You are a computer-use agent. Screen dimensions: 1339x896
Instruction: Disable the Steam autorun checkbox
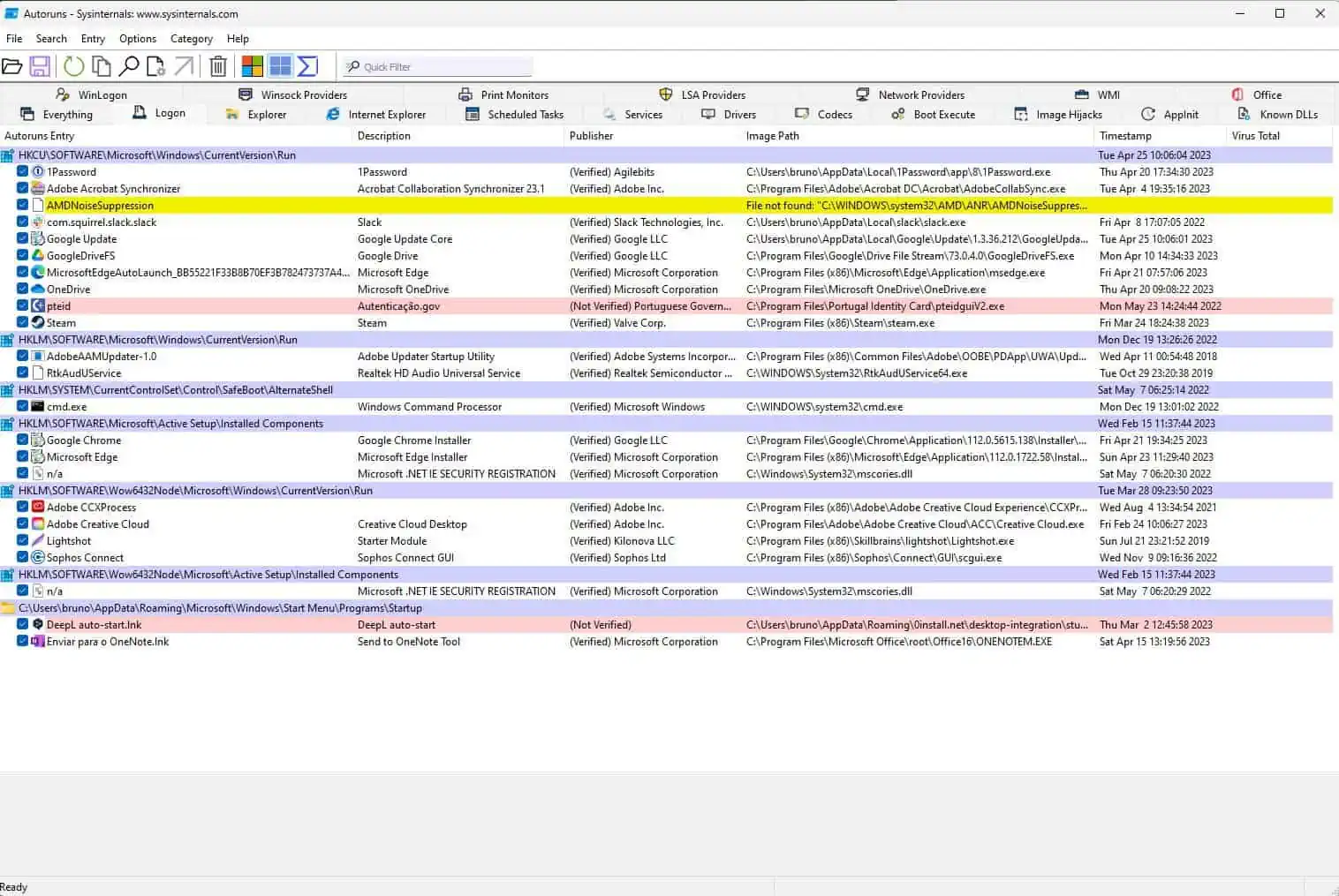click(23, 322)
